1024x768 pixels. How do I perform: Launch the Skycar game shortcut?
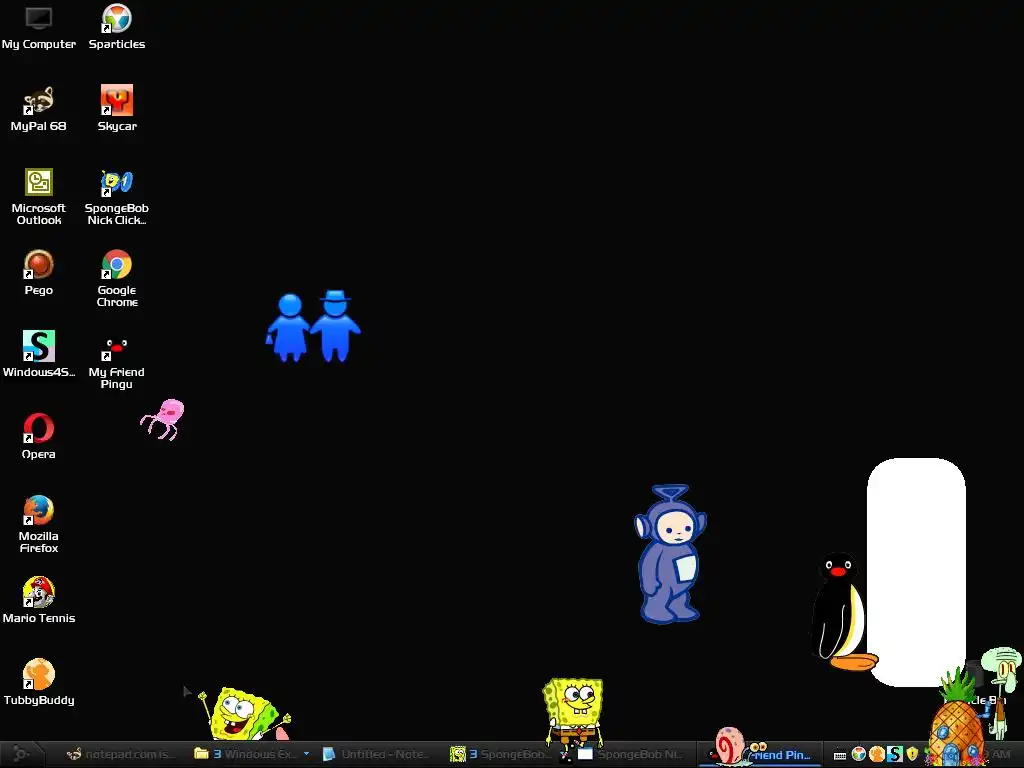click(x=117, y=110)
